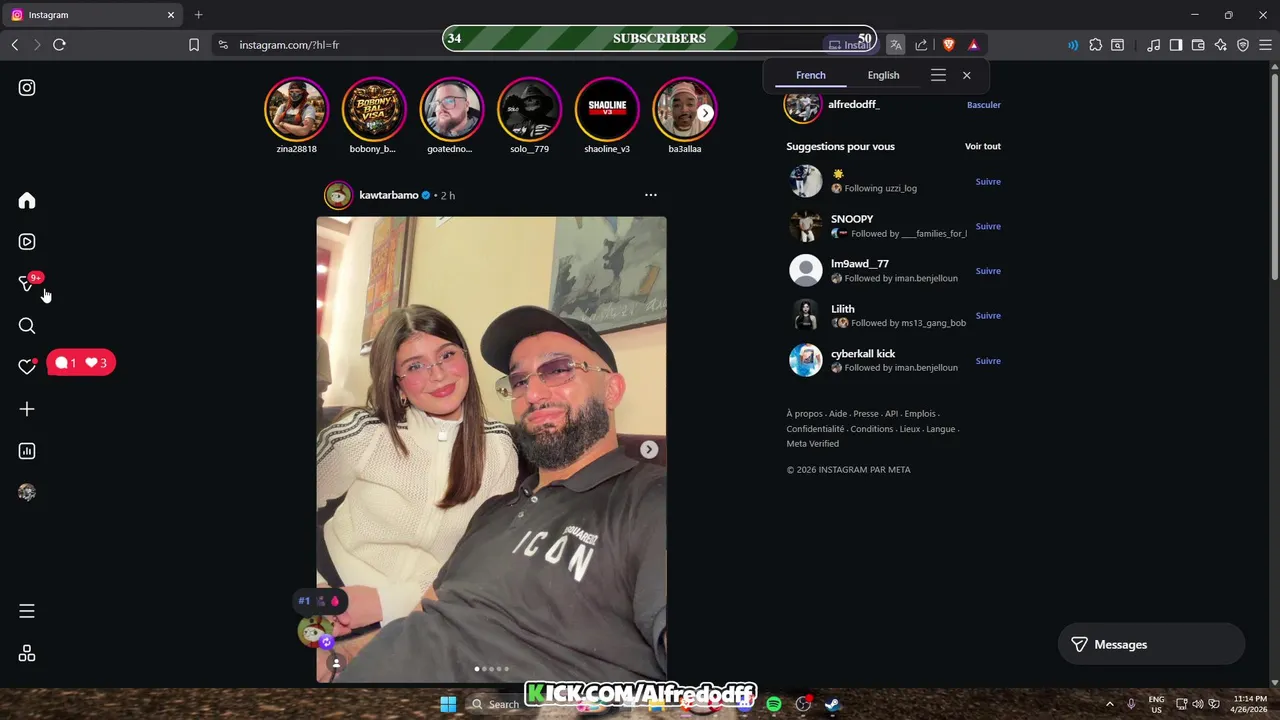Image resolution: width=1280 pixels, height=720 pixels.
Task: Click the create new post plus icon
Action: (27, 409)
